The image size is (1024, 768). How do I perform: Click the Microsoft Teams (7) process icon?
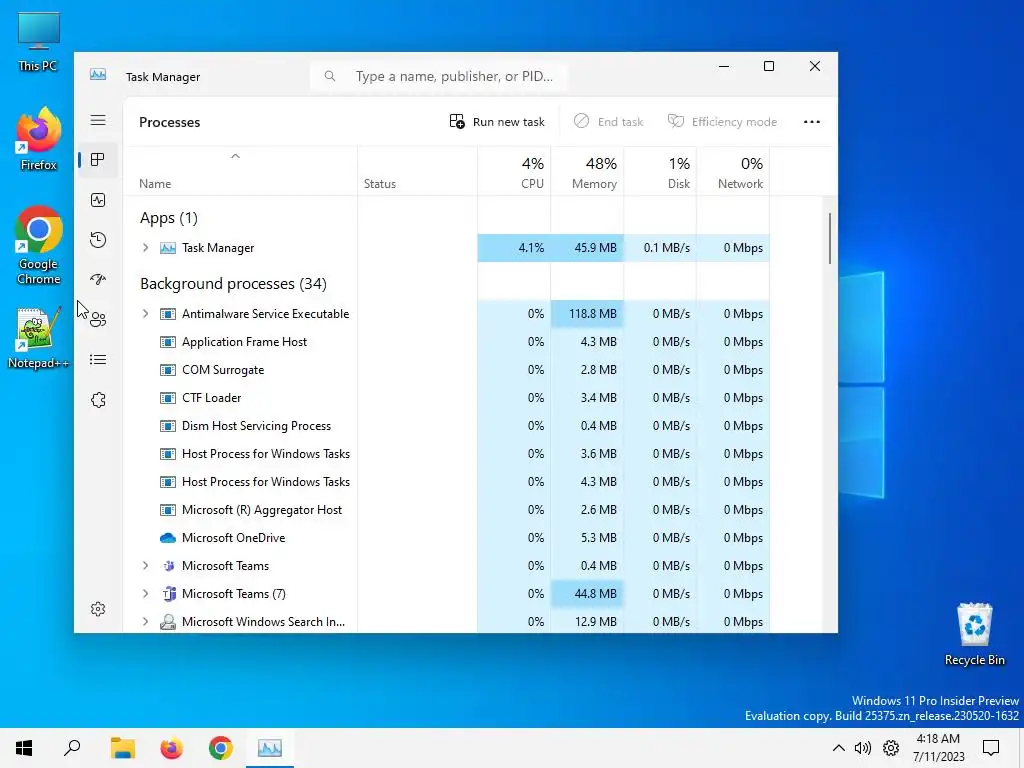click(168, 594)
